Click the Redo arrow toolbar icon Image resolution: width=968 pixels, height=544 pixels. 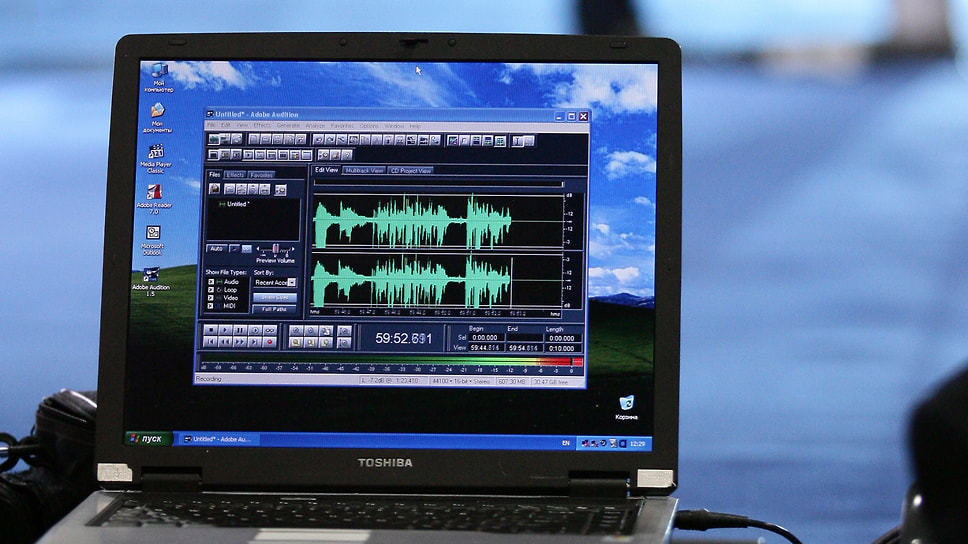(330, 140)
